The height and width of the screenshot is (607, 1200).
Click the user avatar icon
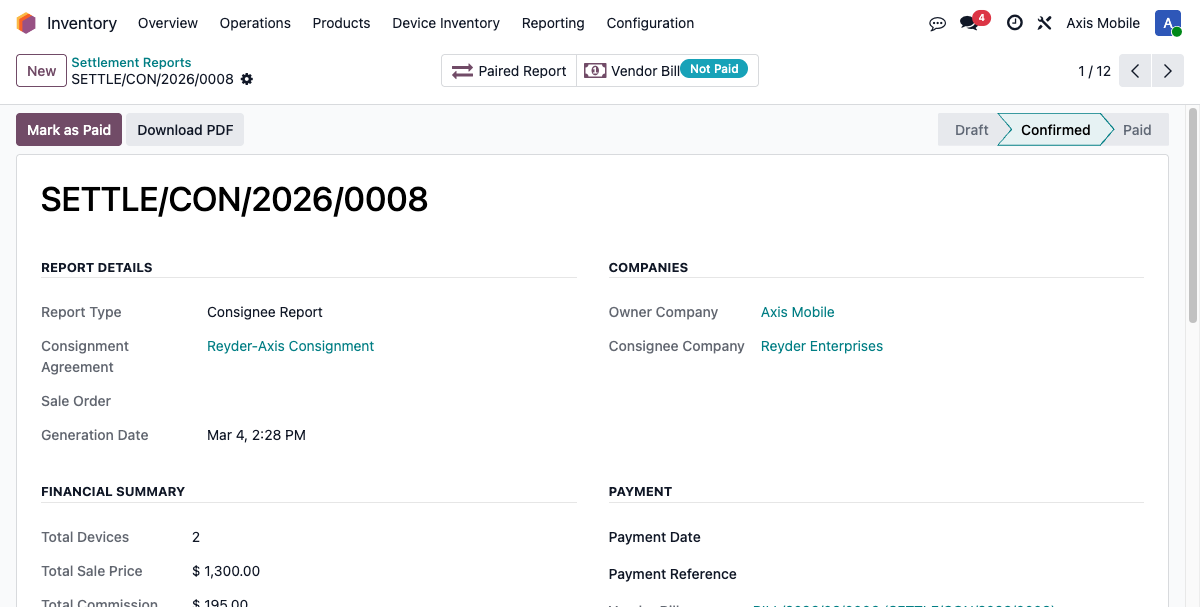1167,23
